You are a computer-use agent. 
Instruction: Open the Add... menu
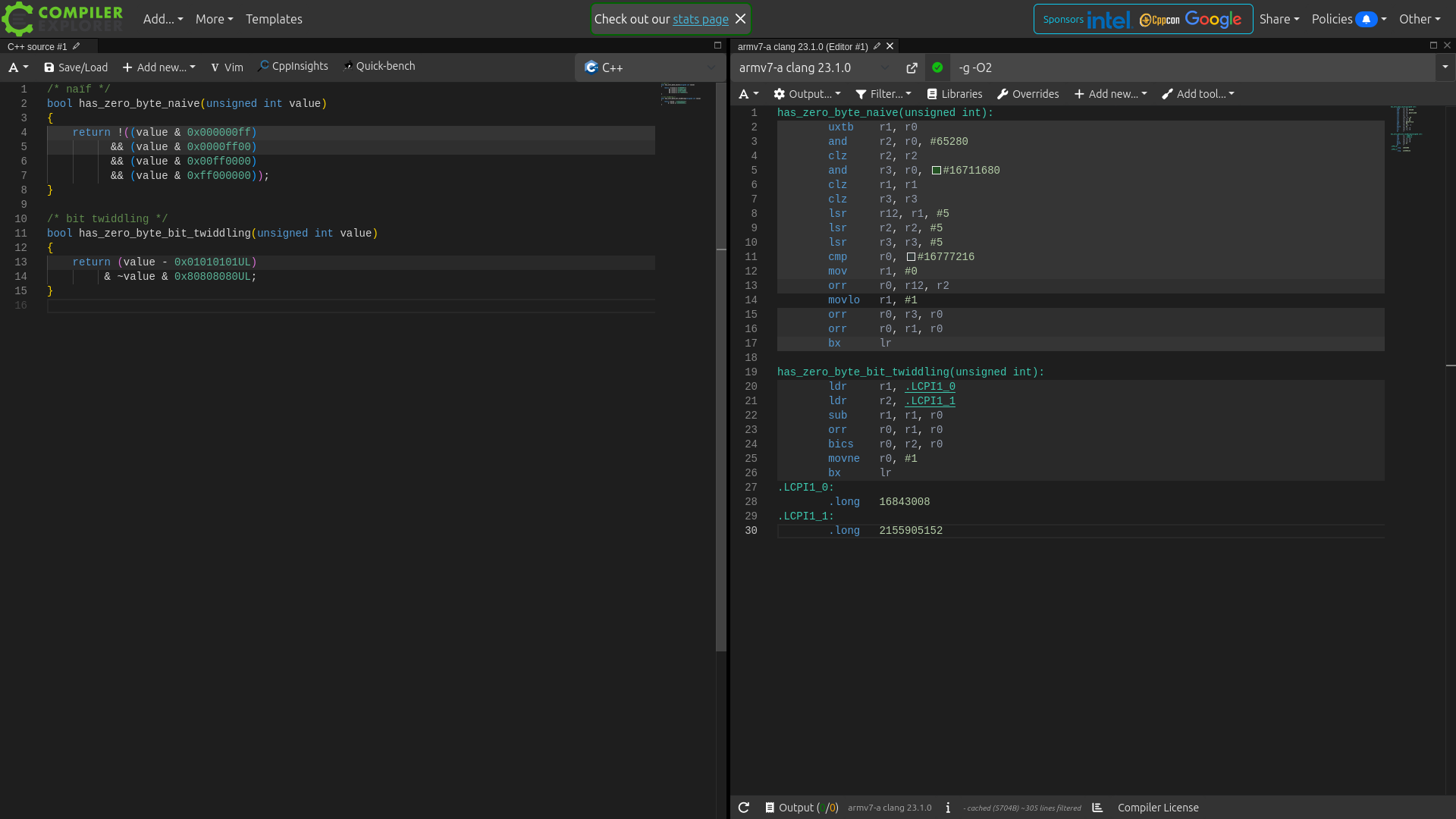[x=163, y=19]
